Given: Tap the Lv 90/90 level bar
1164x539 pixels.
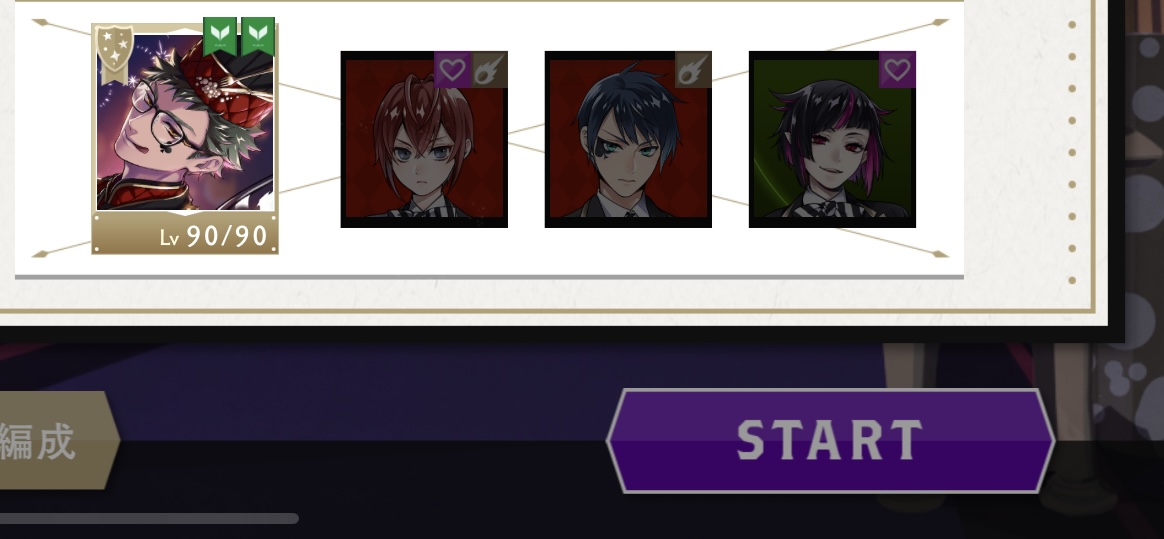Looking at the screenshot, I should pos(185,235).
